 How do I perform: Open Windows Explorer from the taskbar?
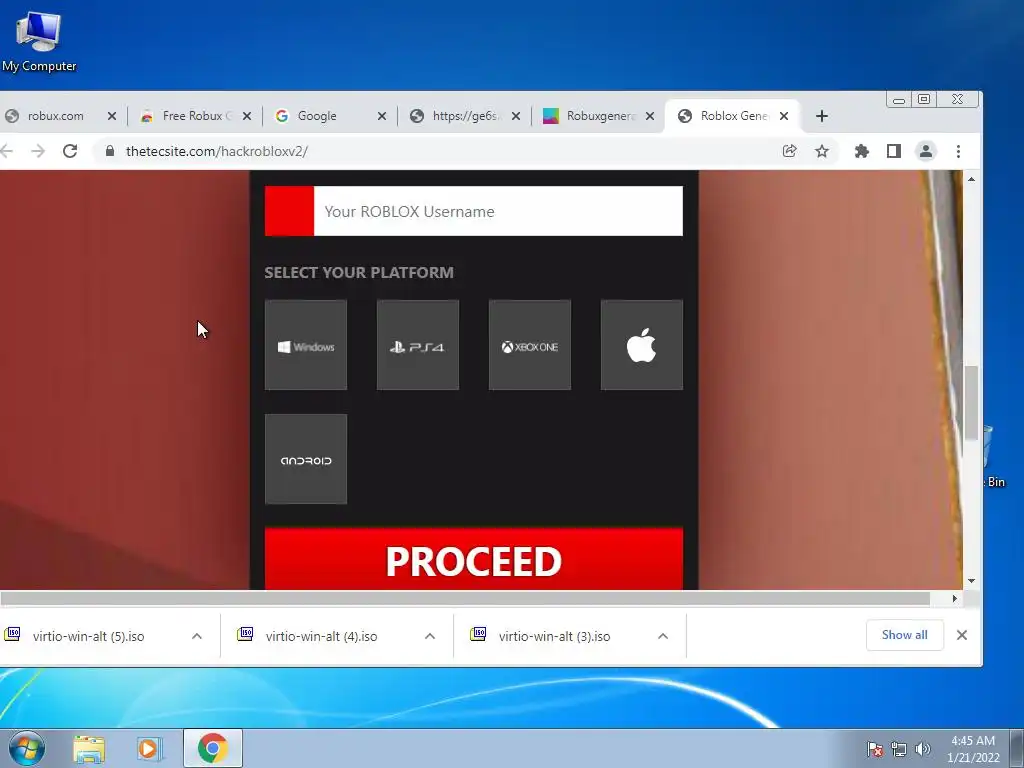[x=89, y=749]
